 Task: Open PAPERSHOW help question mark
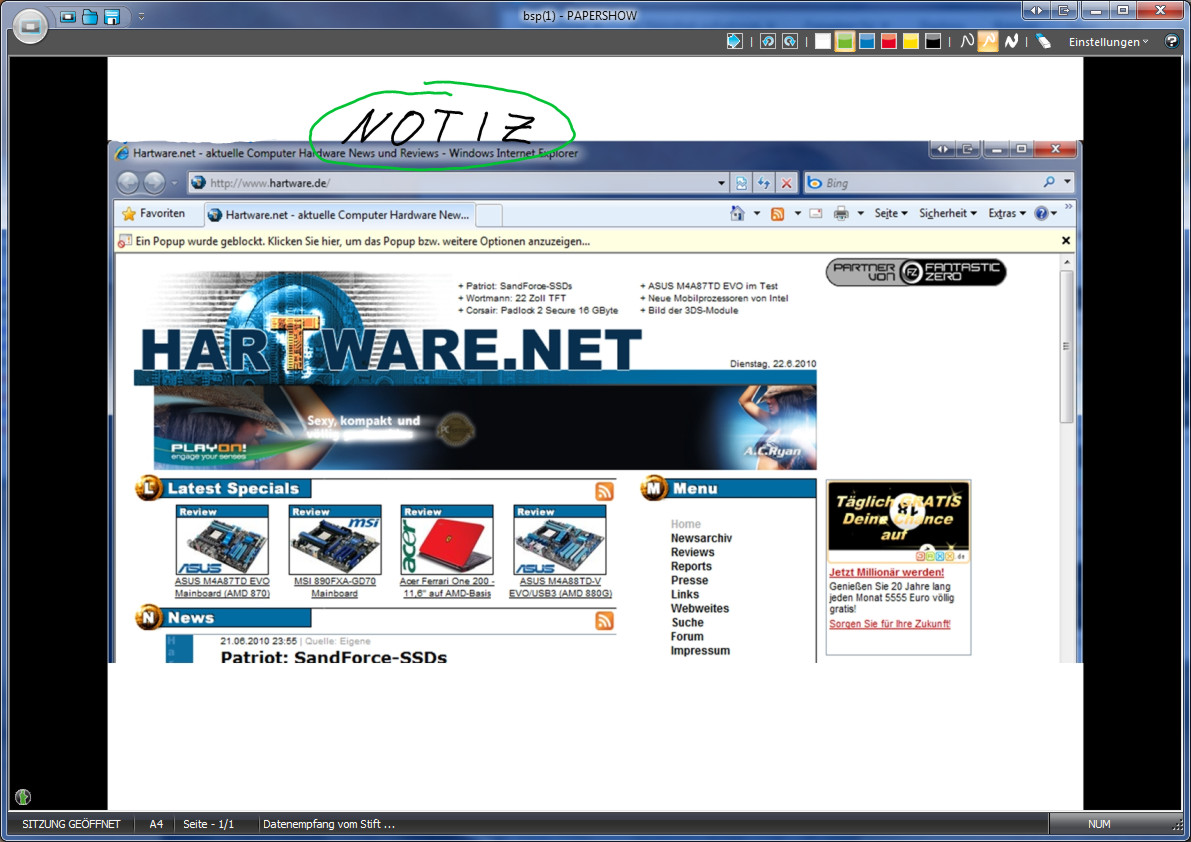pyautogui.click(x=1172, y=41)
